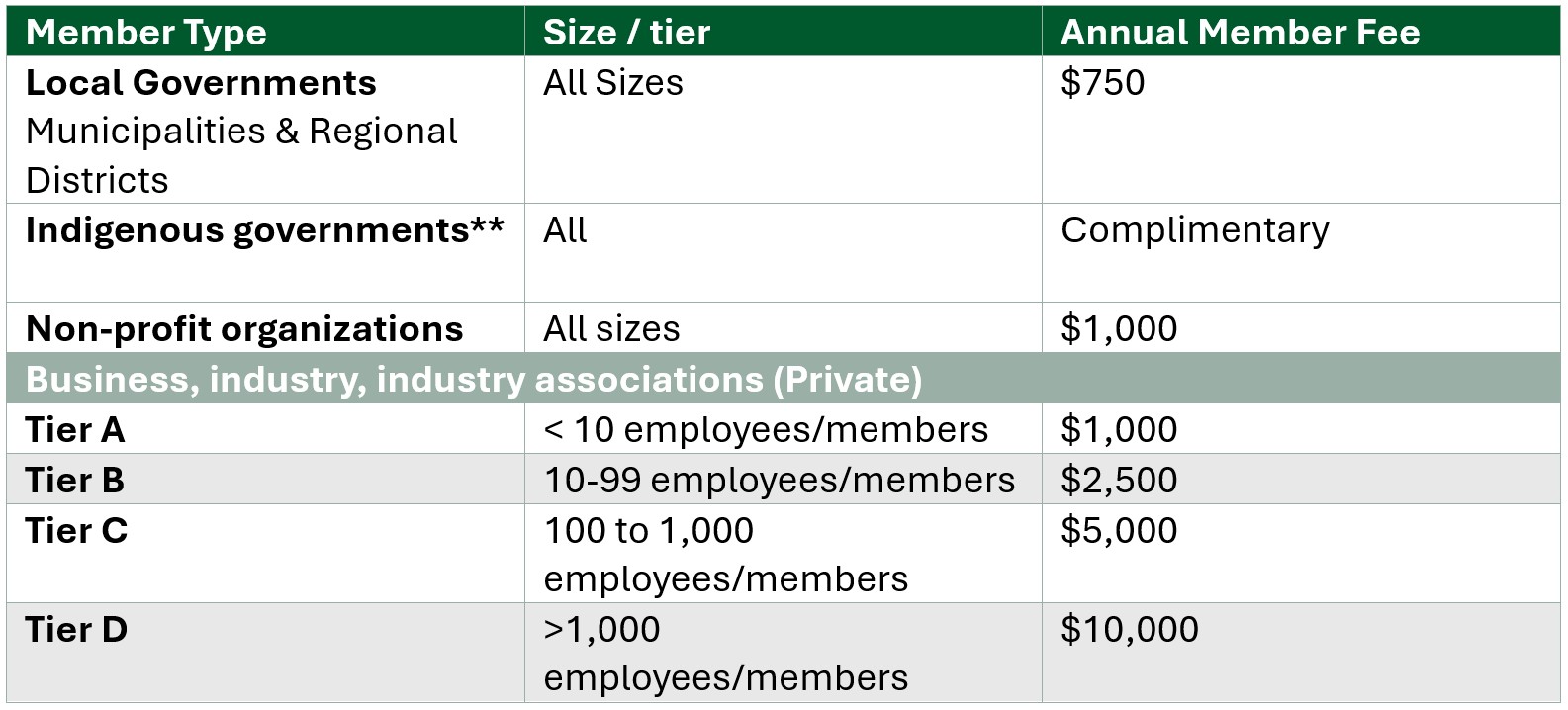Select Business, industry, industry associations section banner
The image size is (1568, 710).
click(784, 379)
